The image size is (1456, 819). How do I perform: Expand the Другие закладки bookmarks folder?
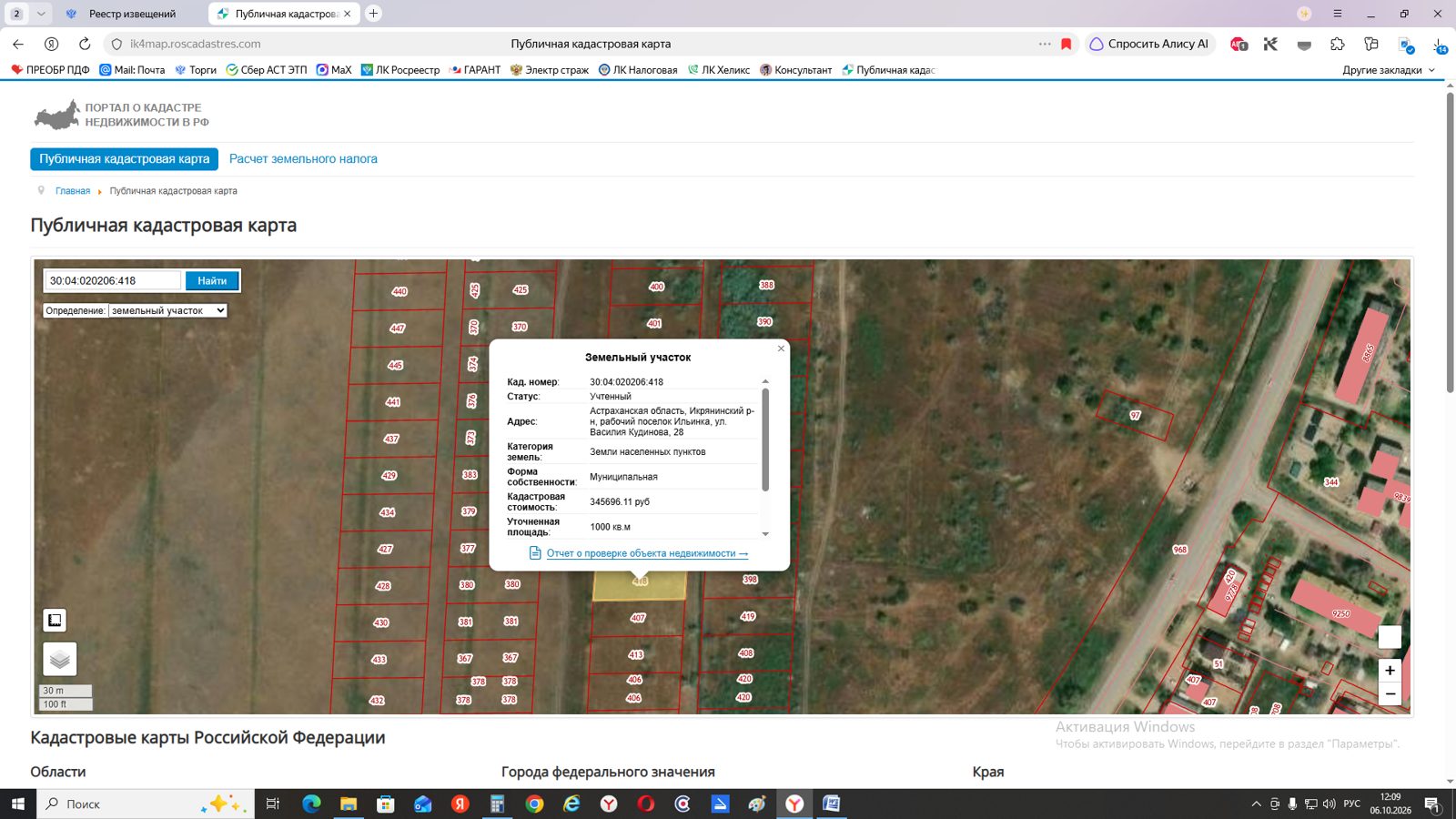pos(1389,70)
